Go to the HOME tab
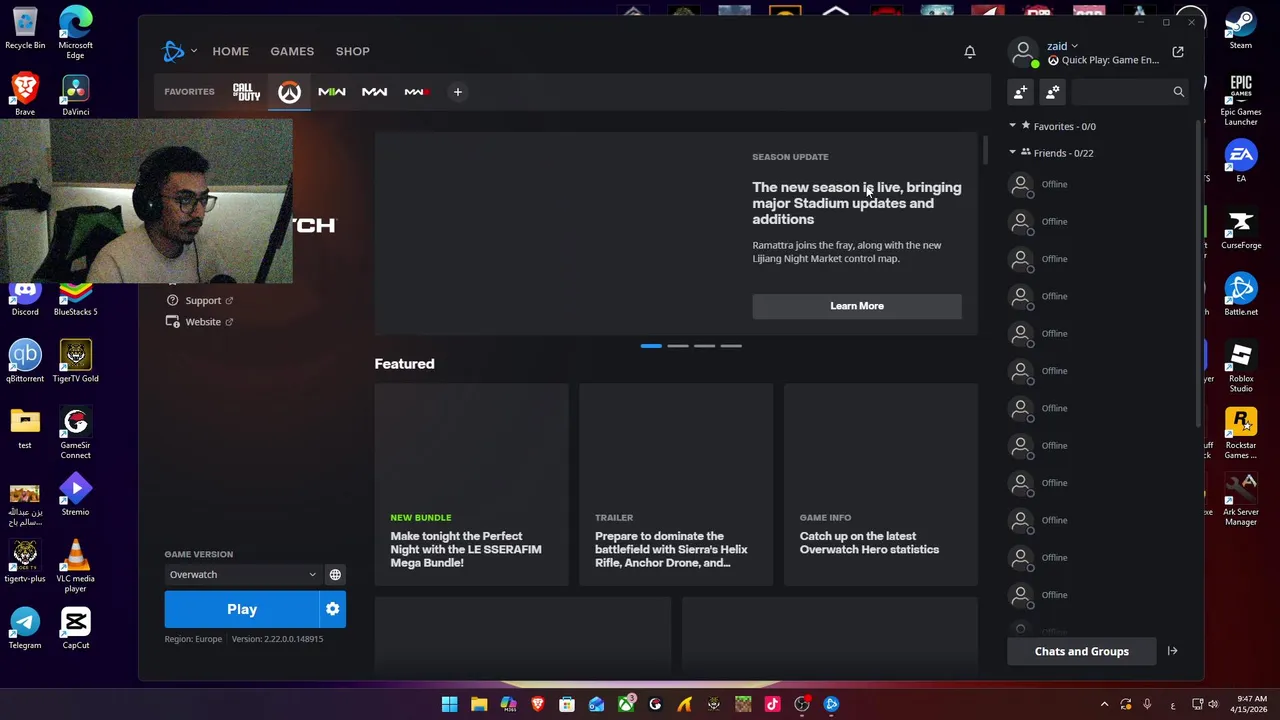Viewport: 1280px width, 720px height. (230, 51)
